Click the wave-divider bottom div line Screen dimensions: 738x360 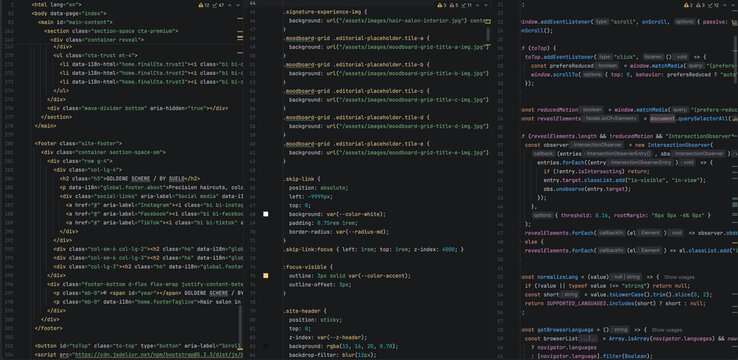click(x=137, y=108)
